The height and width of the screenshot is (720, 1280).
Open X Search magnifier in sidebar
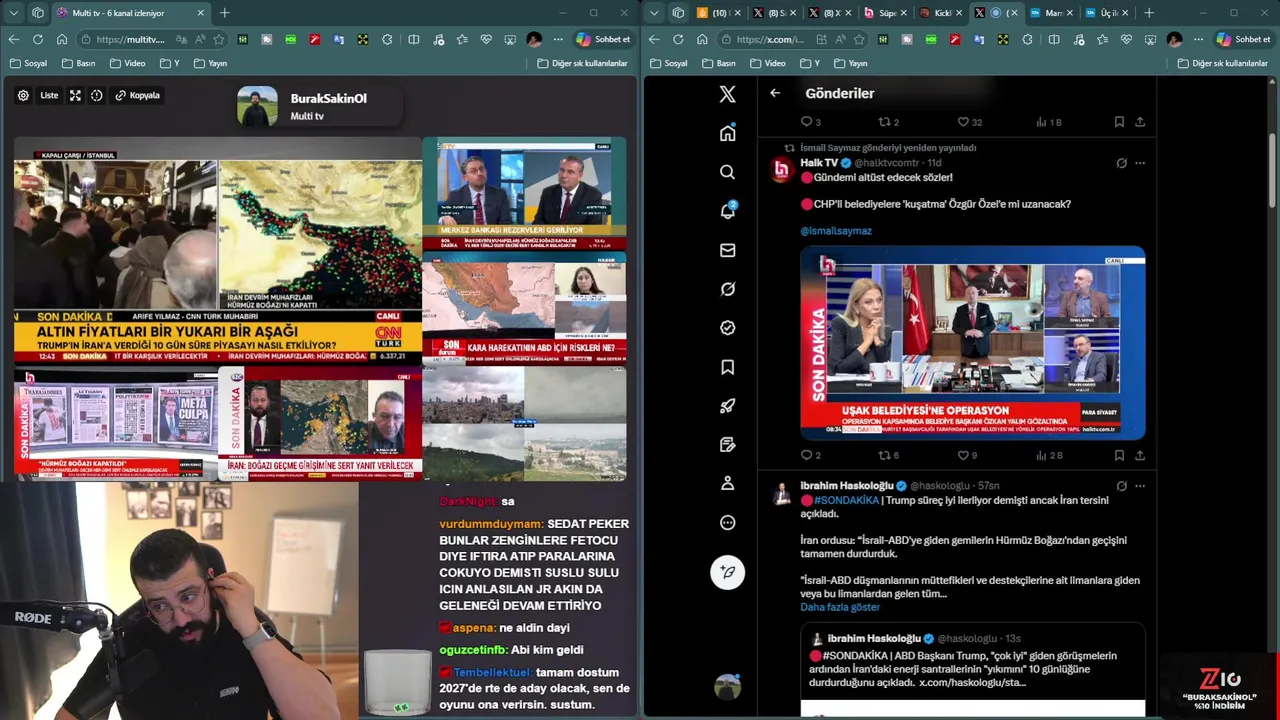point(728,172)
